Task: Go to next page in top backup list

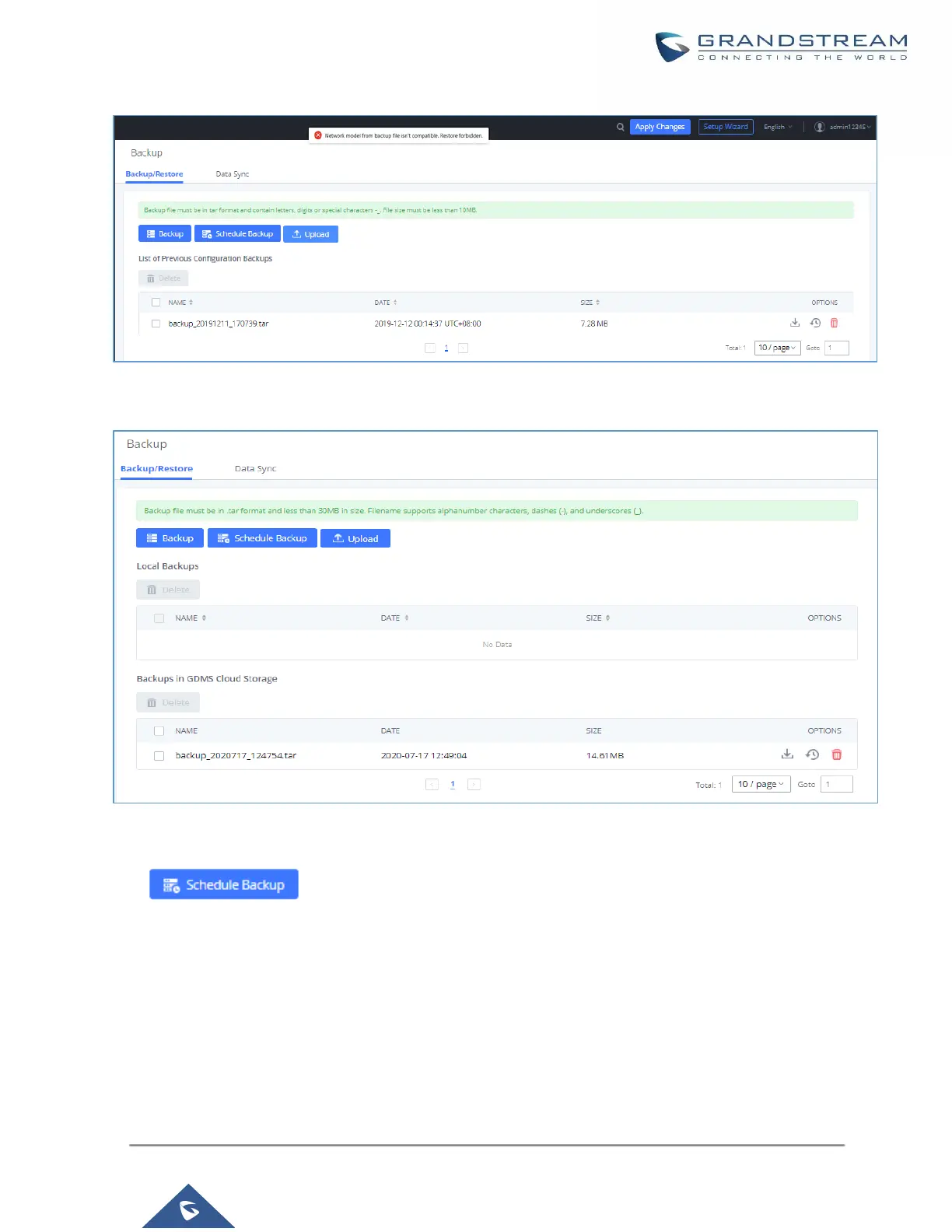Action: 463,348
